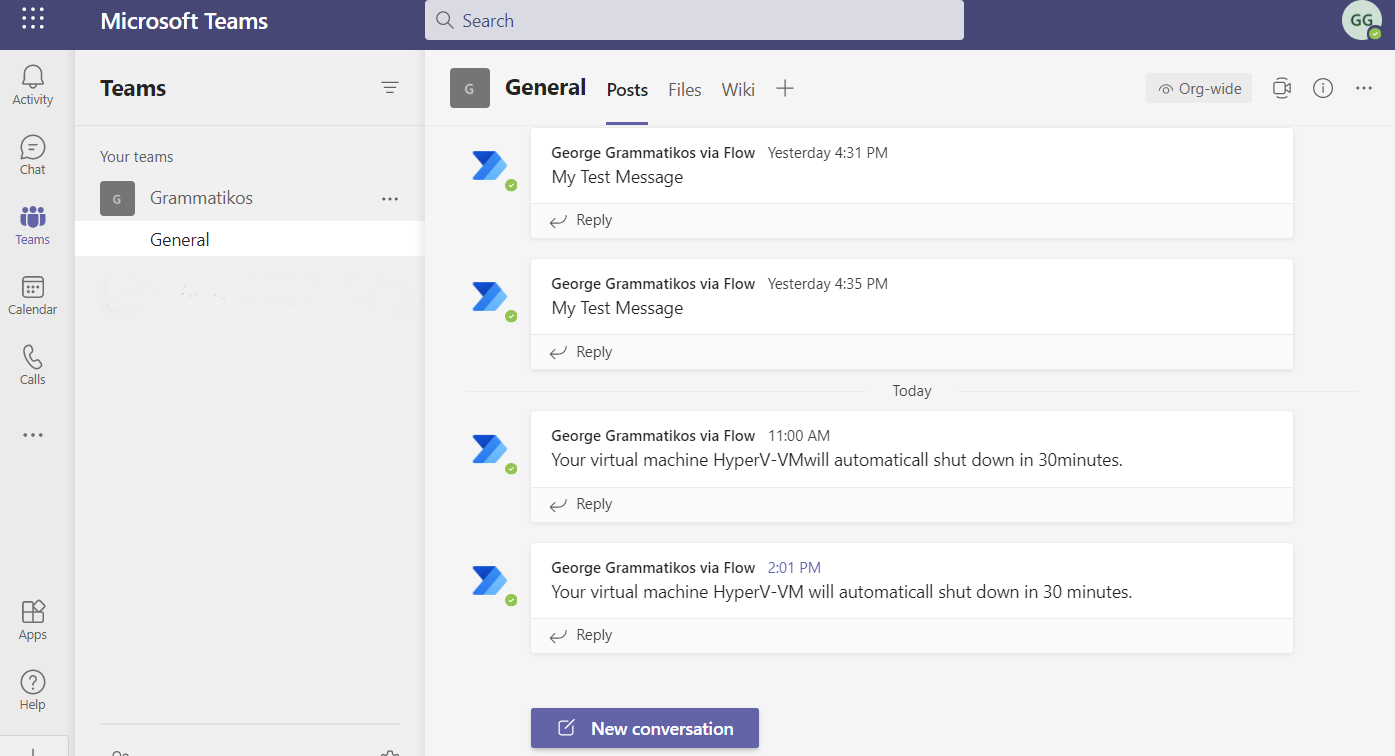
Task: Reply to the Yesterday 4:31 PM message
Action: click(x=581, y=220)
